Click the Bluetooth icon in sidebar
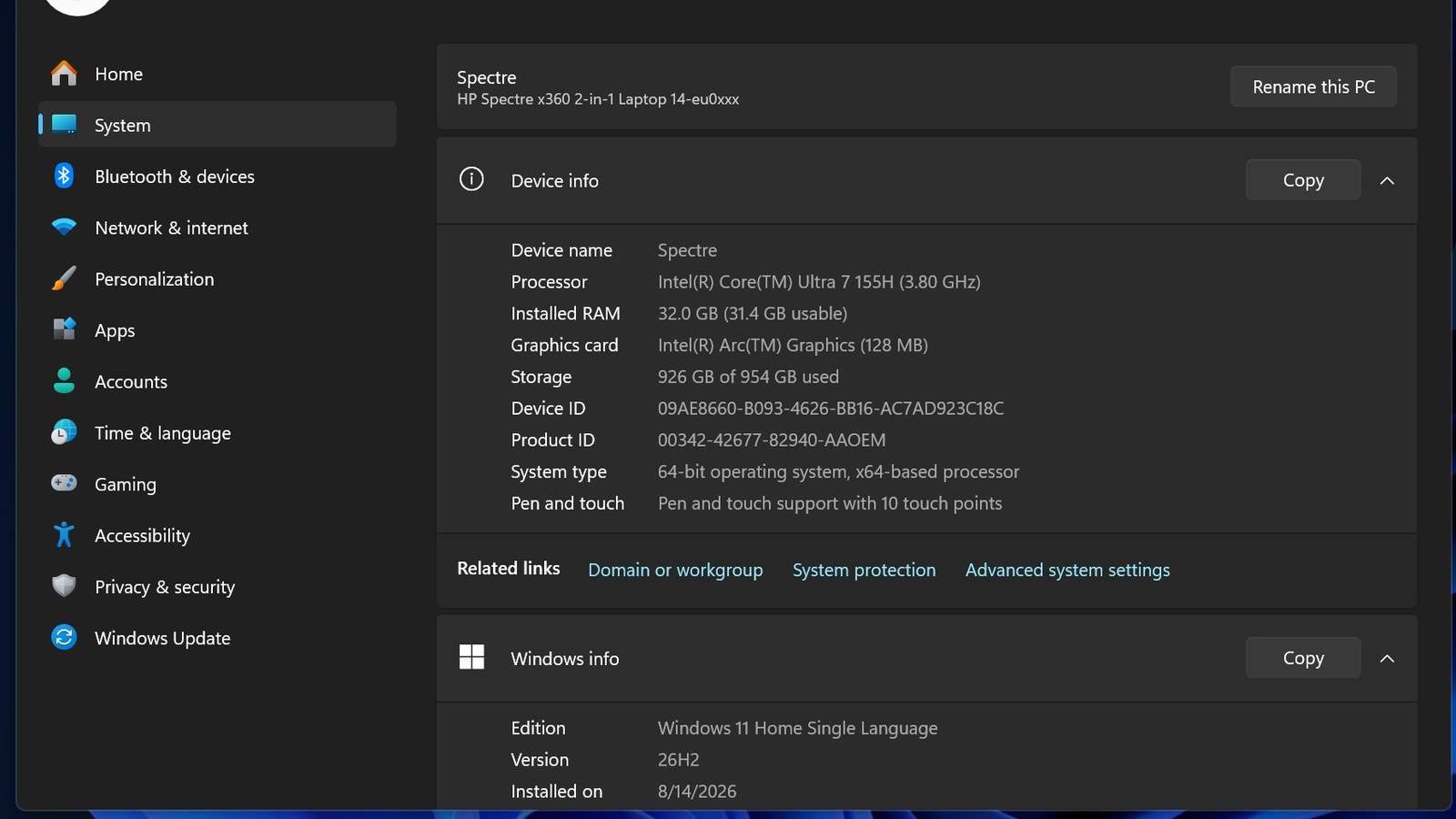 click(64, 176)
